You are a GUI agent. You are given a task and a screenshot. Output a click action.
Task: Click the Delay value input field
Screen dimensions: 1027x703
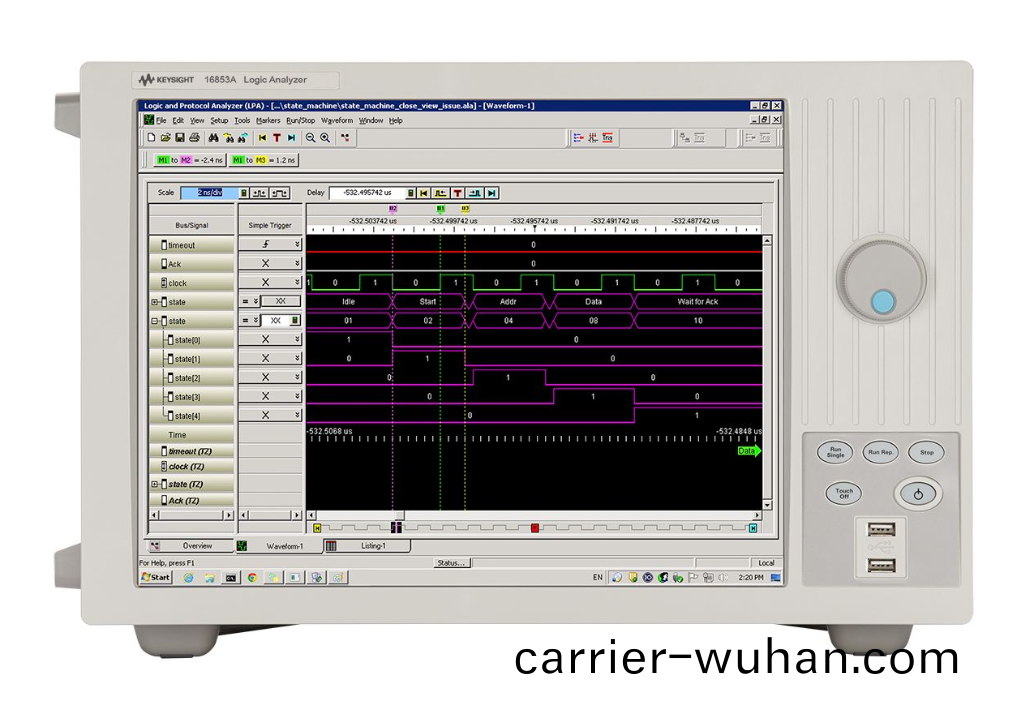click(x=366, y=193)
